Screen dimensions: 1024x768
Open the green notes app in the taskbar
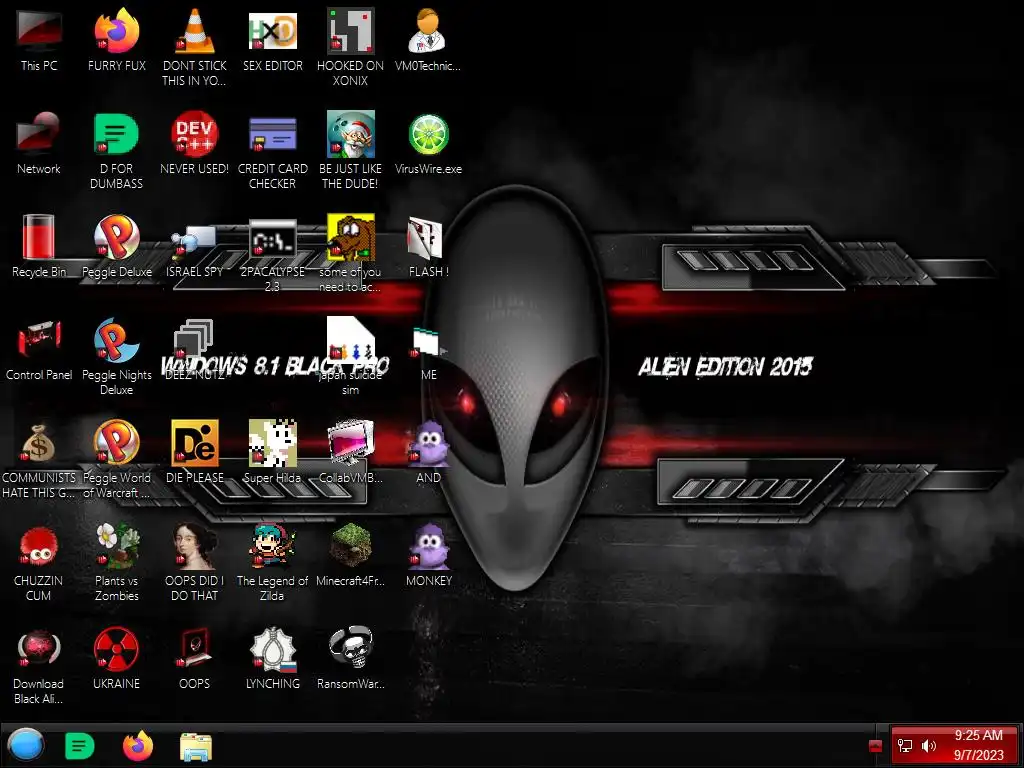[80, 746]
